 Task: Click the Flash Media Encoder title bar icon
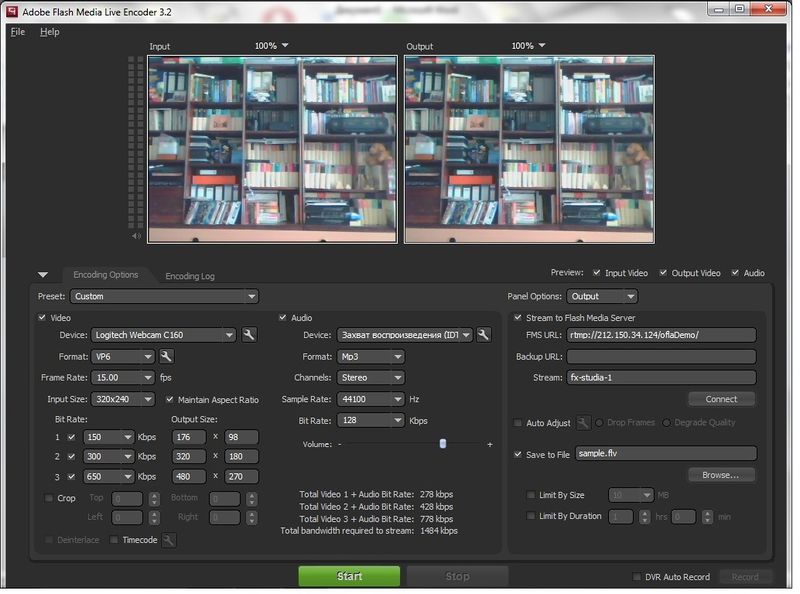[12, 11]
